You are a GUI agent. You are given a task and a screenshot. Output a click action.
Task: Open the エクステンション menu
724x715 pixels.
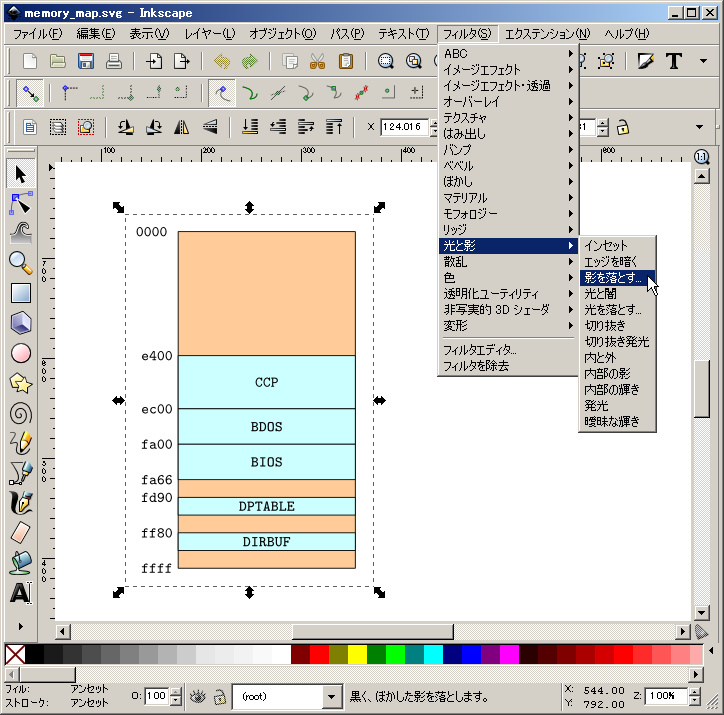coord(547,34)
